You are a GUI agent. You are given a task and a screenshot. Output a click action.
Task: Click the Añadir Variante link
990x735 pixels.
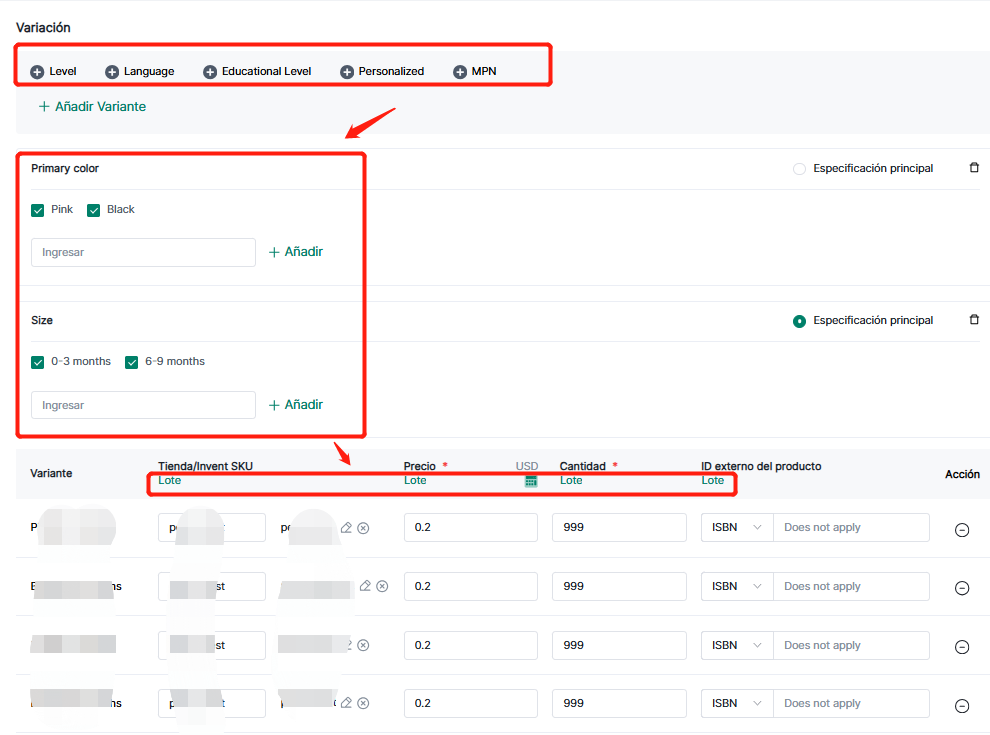(92, 106)
